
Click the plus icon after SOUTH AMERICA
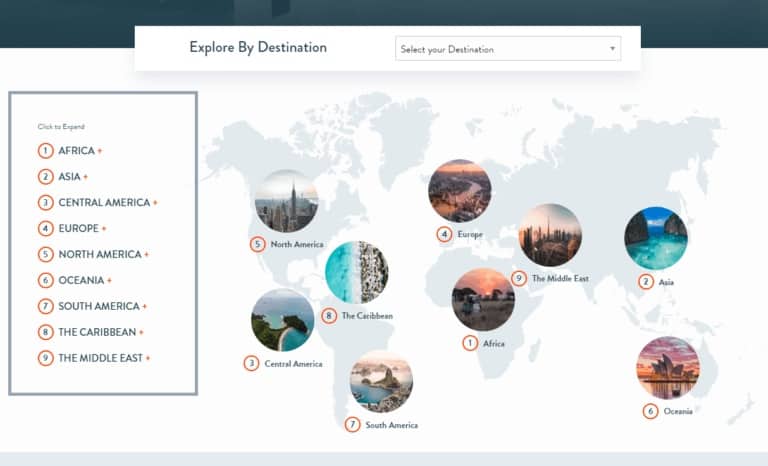coord(144,307)
